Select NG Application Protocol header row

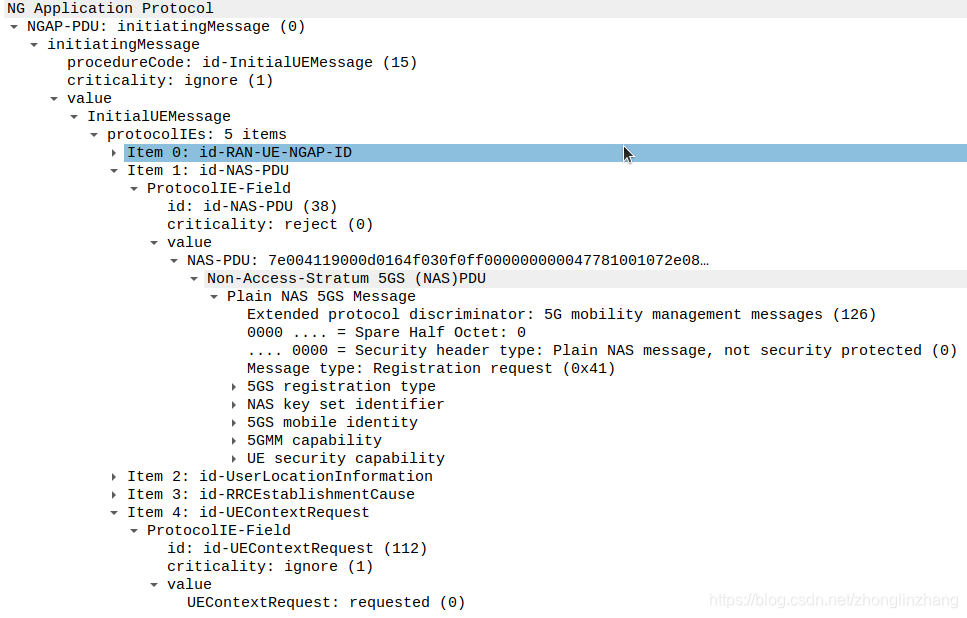click(x=484, y=9)
